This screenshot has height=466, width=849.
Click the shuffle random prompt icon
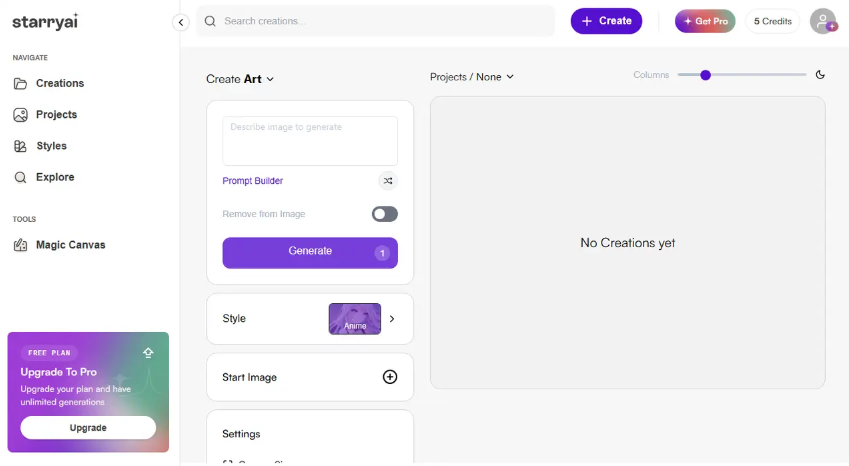point(388,181)
